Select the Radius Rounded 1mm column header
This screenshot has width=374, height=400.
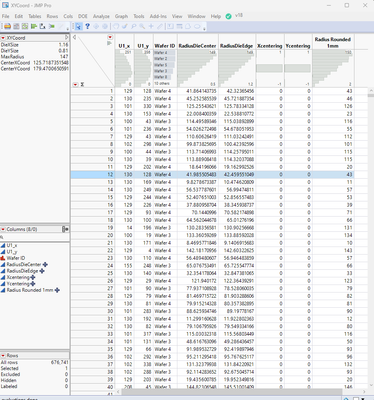[x=333, y=42]
